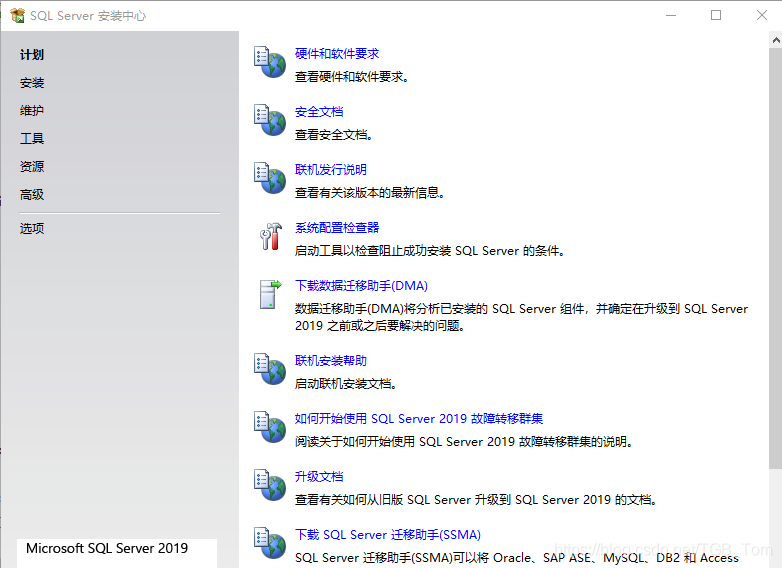Click the 安全文档 document globe icon
Viewport: 782px width, 568px height.
click(270, 120)
